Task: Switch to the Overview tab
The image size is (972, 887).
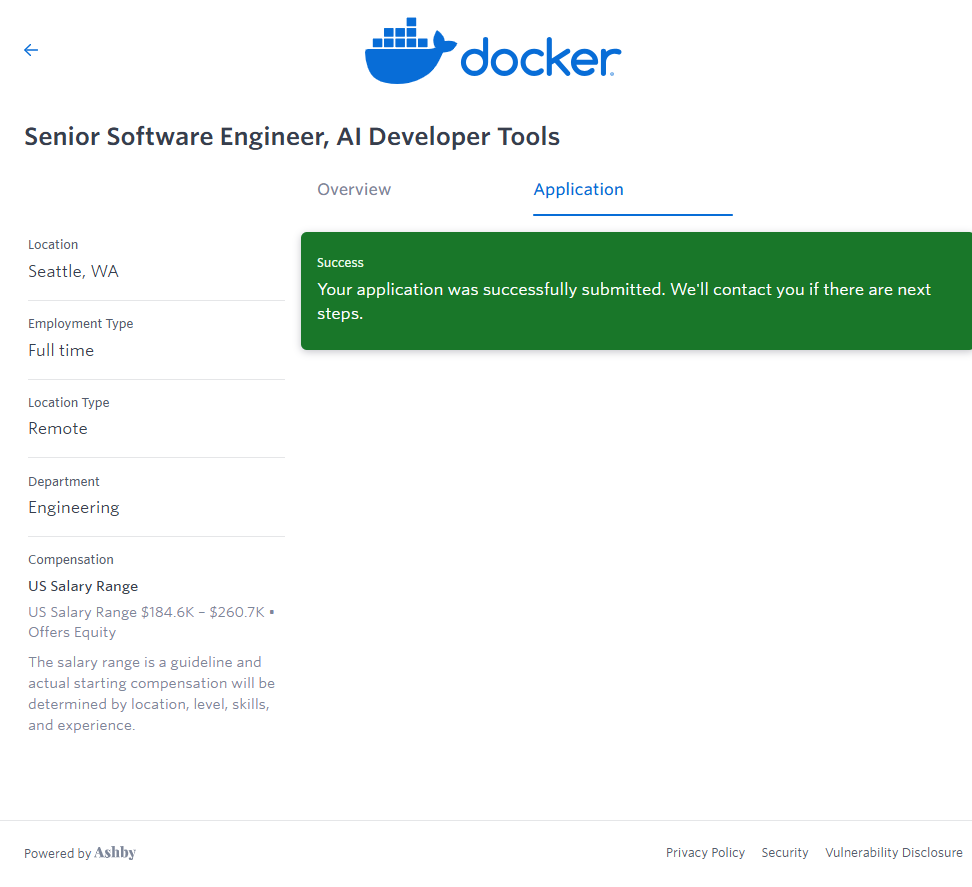Action: coord(354,189)
